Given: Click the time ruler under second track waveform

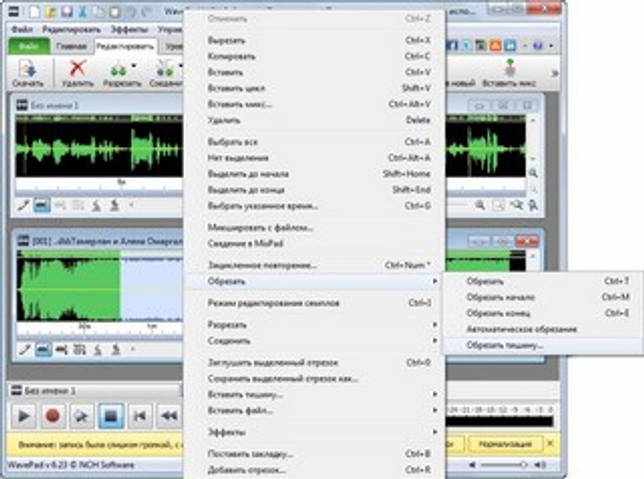Looking at the screenshot, I should (x=99, y=327).
